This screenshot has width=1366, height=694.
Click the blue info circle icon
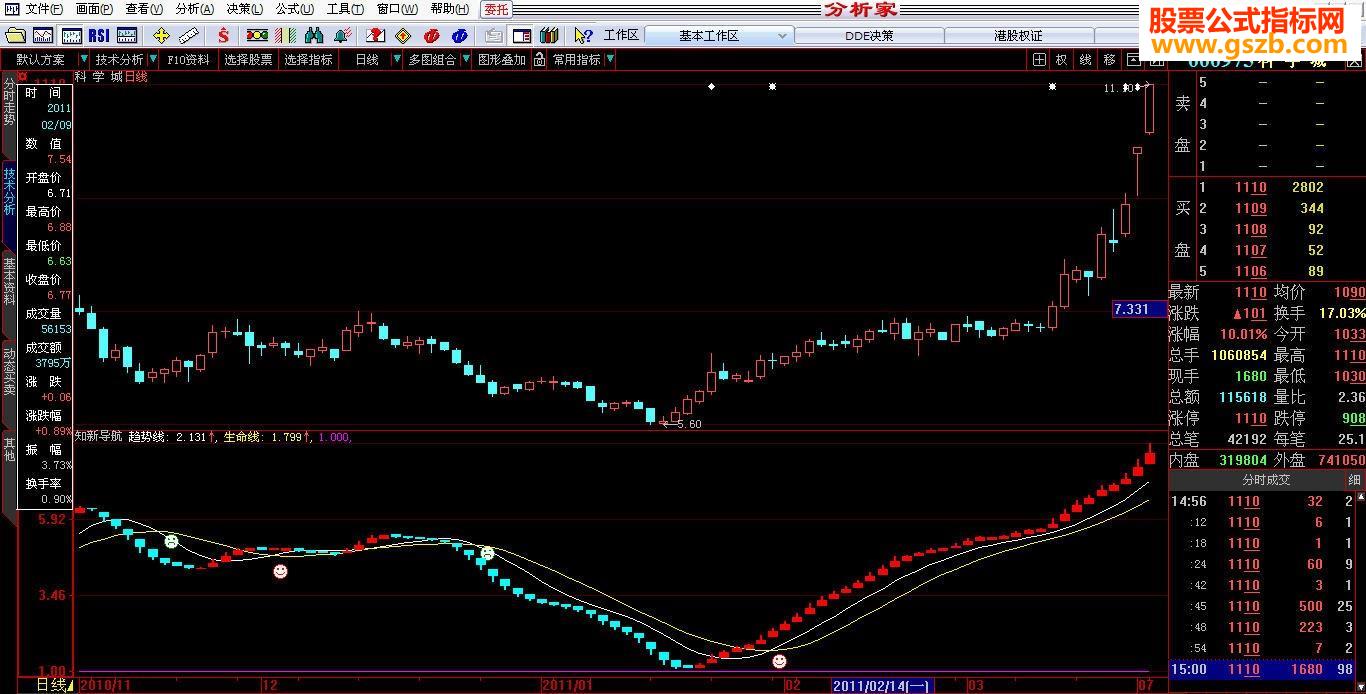pyautogui.click(x=459, y=35)
